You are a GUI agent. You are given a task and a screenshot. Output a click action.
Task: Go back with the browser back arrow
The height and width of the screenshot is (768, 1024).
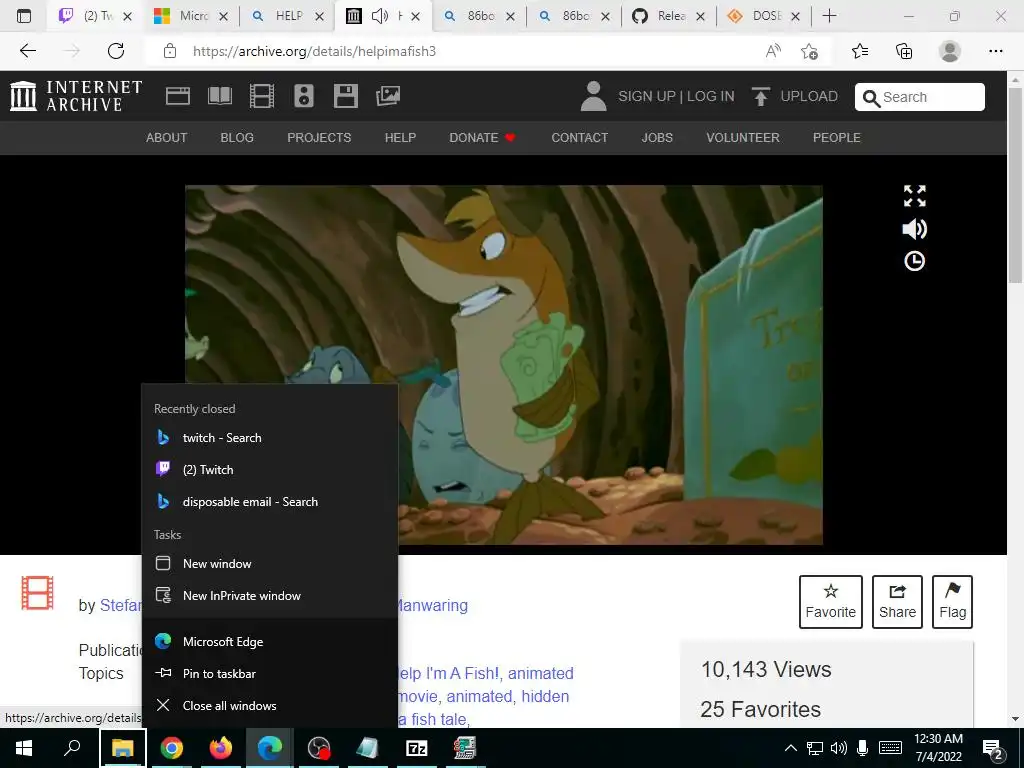coord(27,51)
